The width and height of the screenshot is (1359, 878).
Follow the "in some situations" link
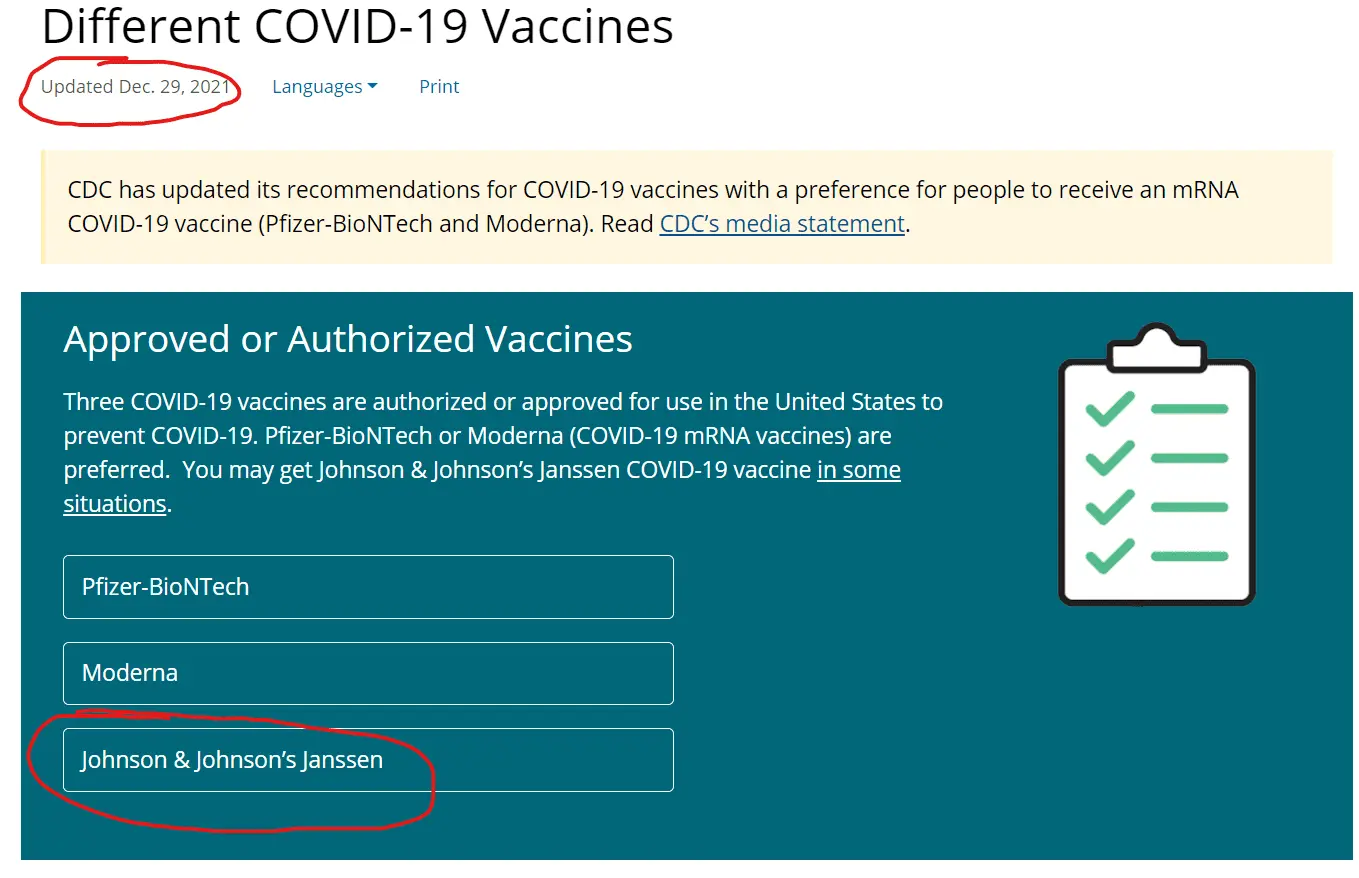(x=858, y=470)
